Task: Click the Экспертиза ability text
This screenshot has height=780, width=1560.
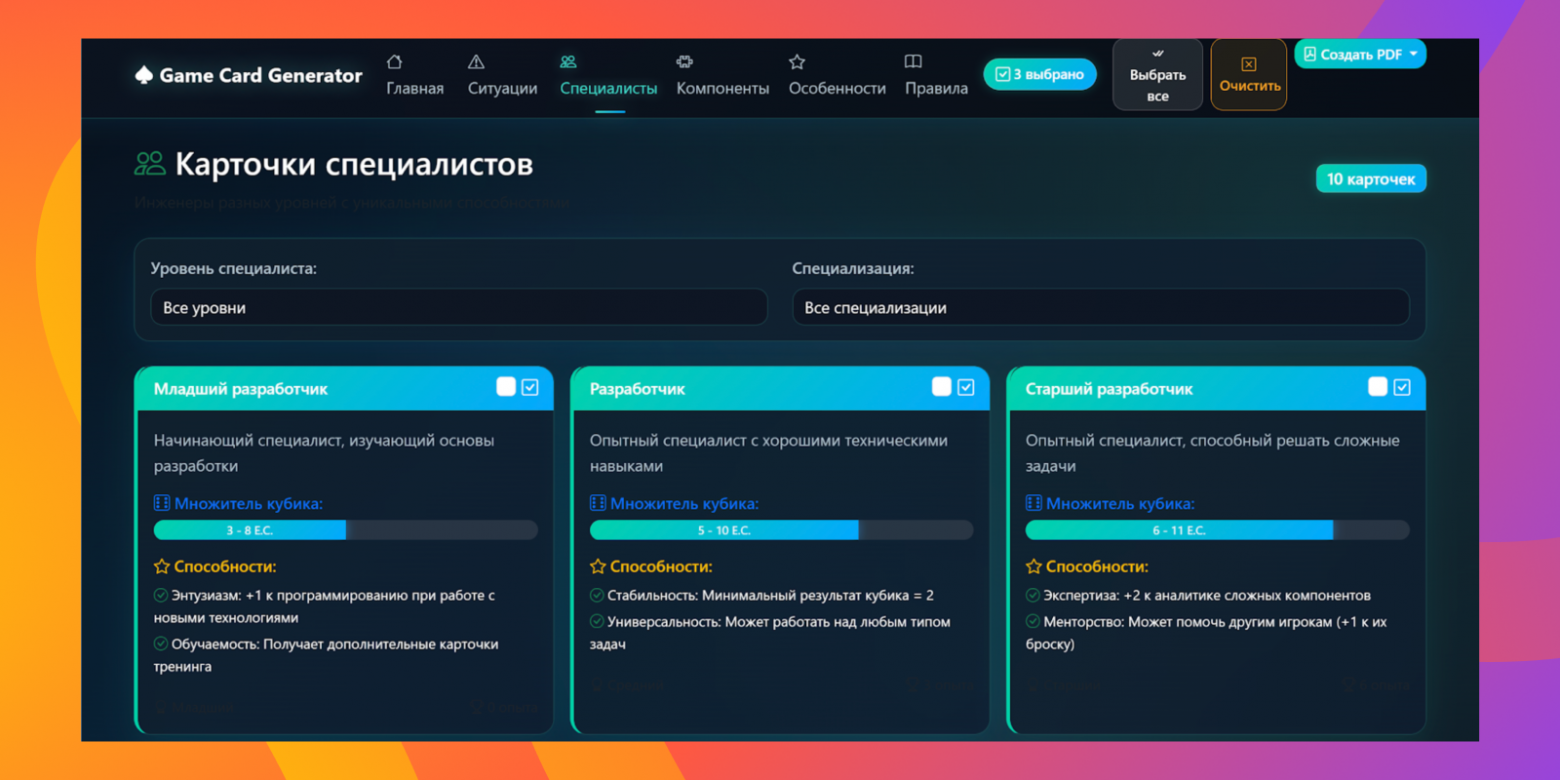Action: tap(1207, 595)
